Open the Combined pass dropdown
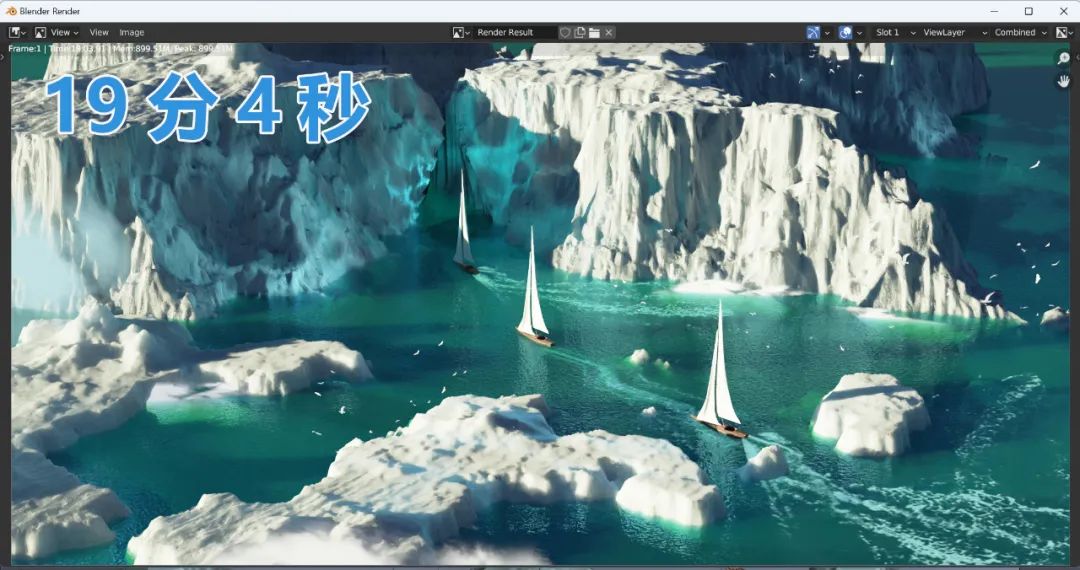Screen dimensions: 1080x570 pos(1020,32)
